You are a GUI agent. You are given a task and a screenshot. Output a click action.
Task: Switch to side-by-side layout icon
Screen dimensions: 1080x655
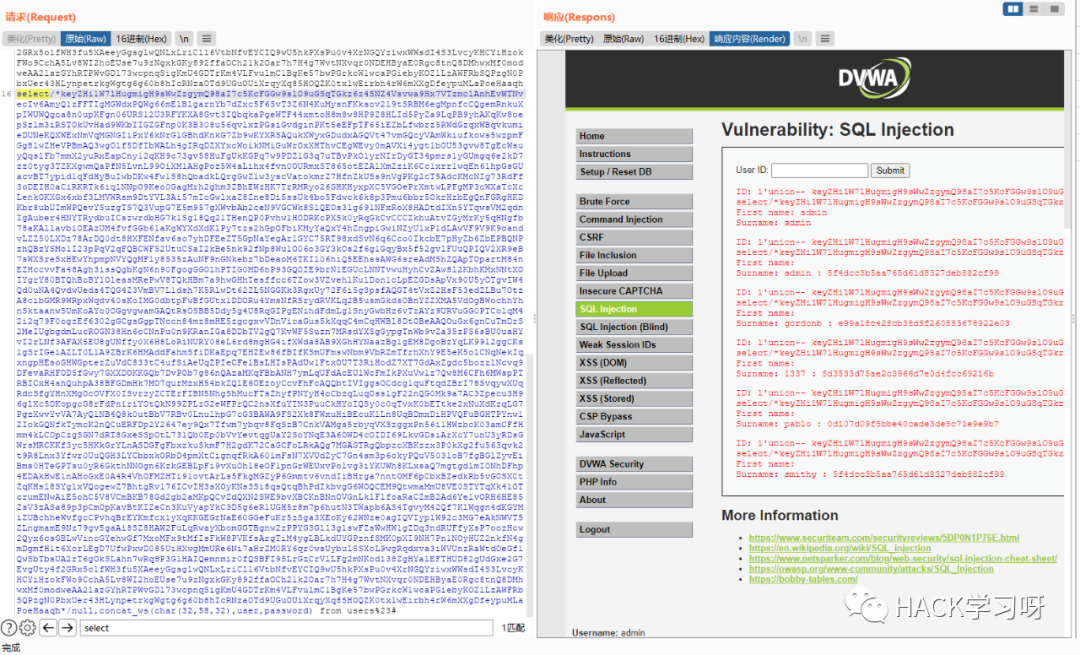pyautogui.click(x=1012, y=9)
